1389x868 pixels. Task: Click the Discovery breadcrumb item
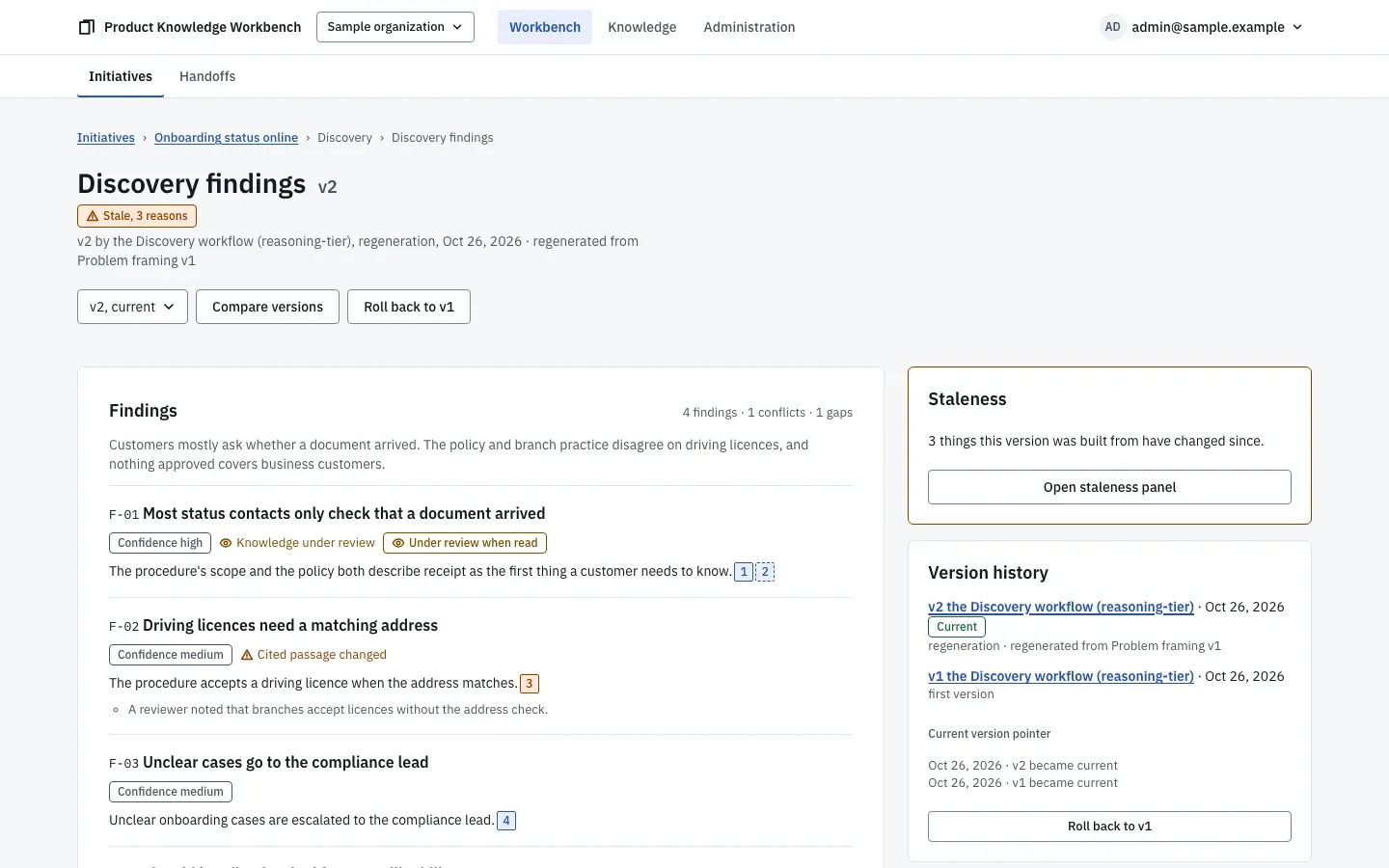tap(344, 138)
